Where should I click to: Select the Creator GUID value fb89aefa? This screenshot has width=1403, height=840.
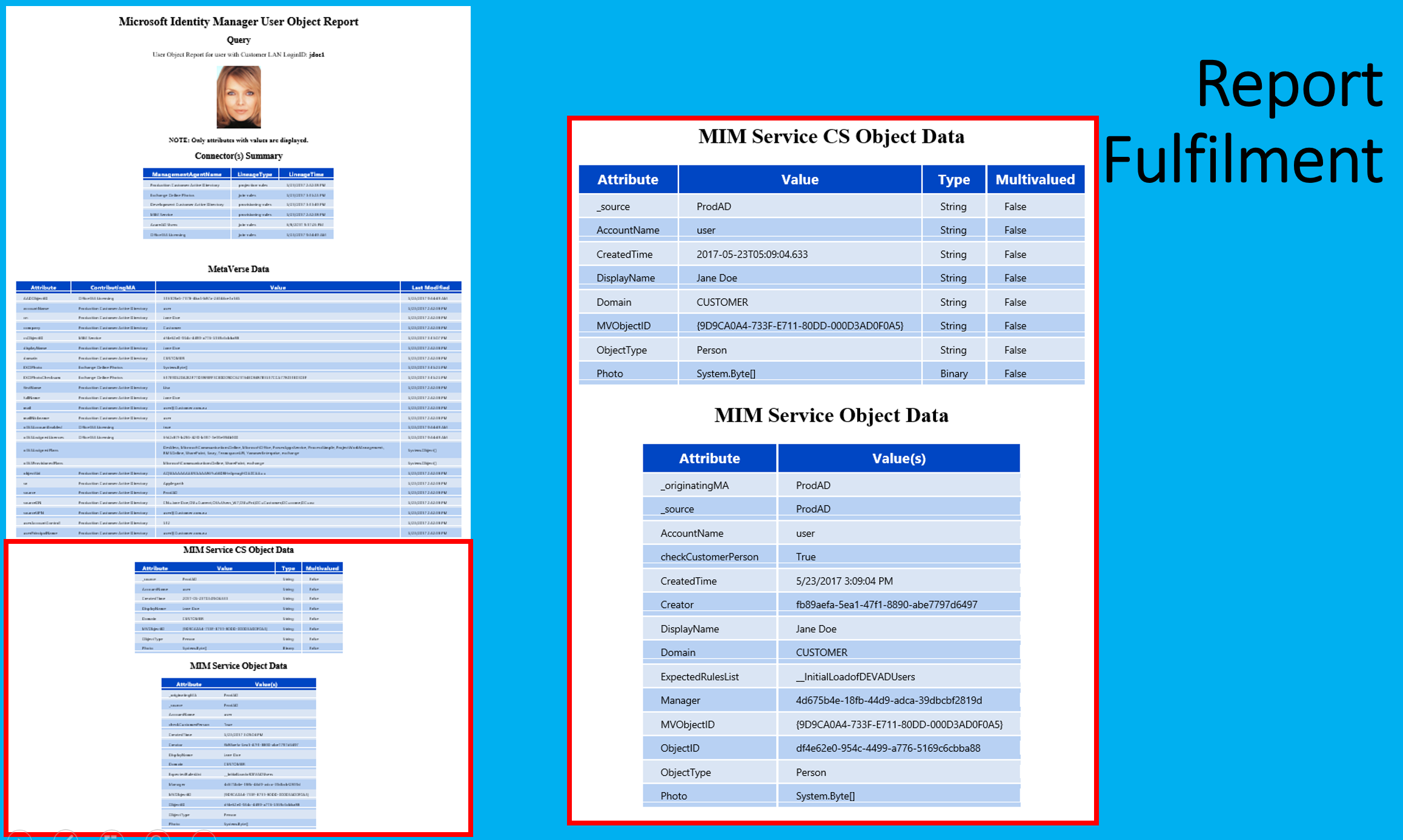click(886, 604)
